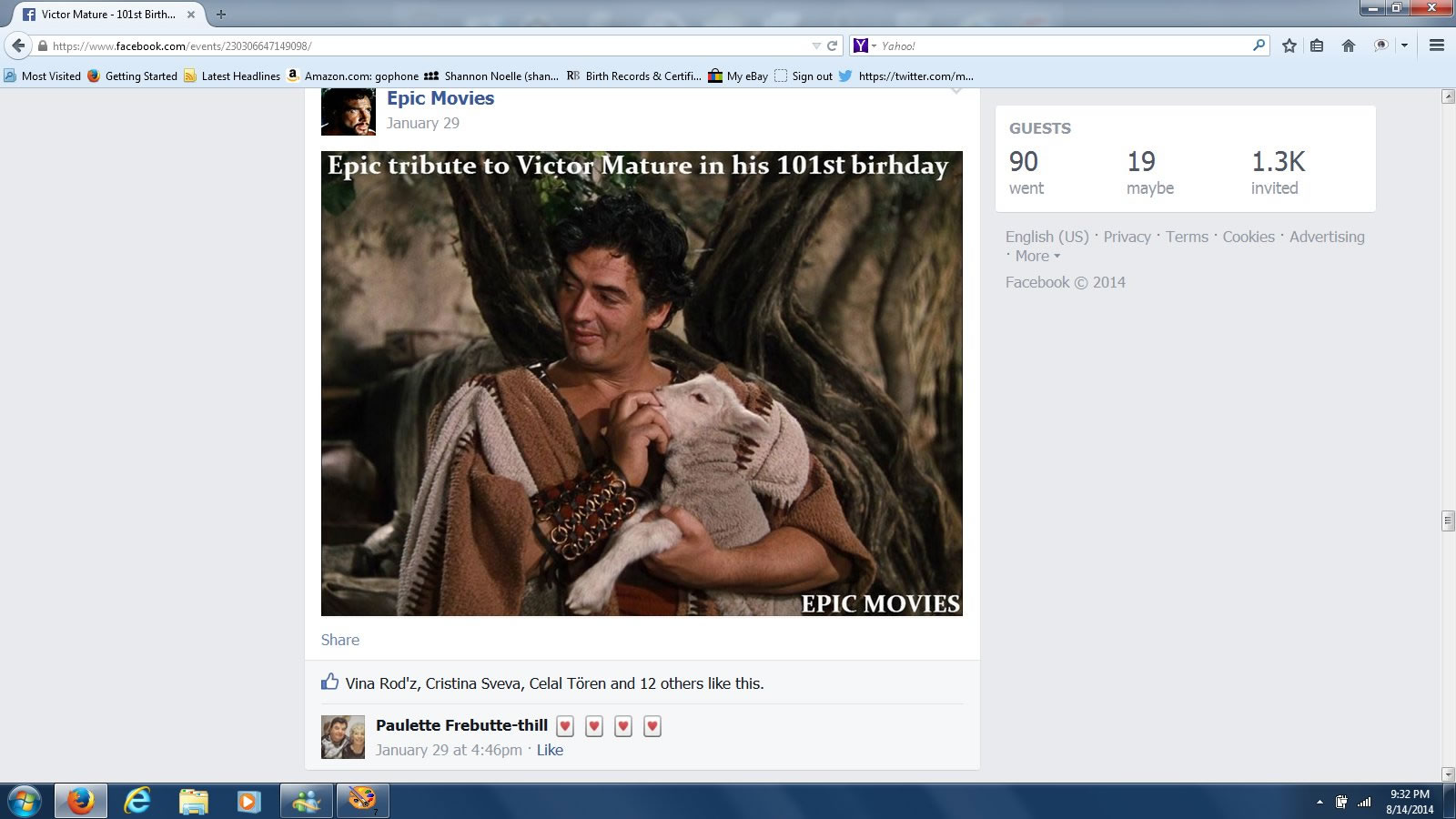Screen dimensions: 1456x819
Task: Open the twitter.com bookmark
Action: [906, 76]
